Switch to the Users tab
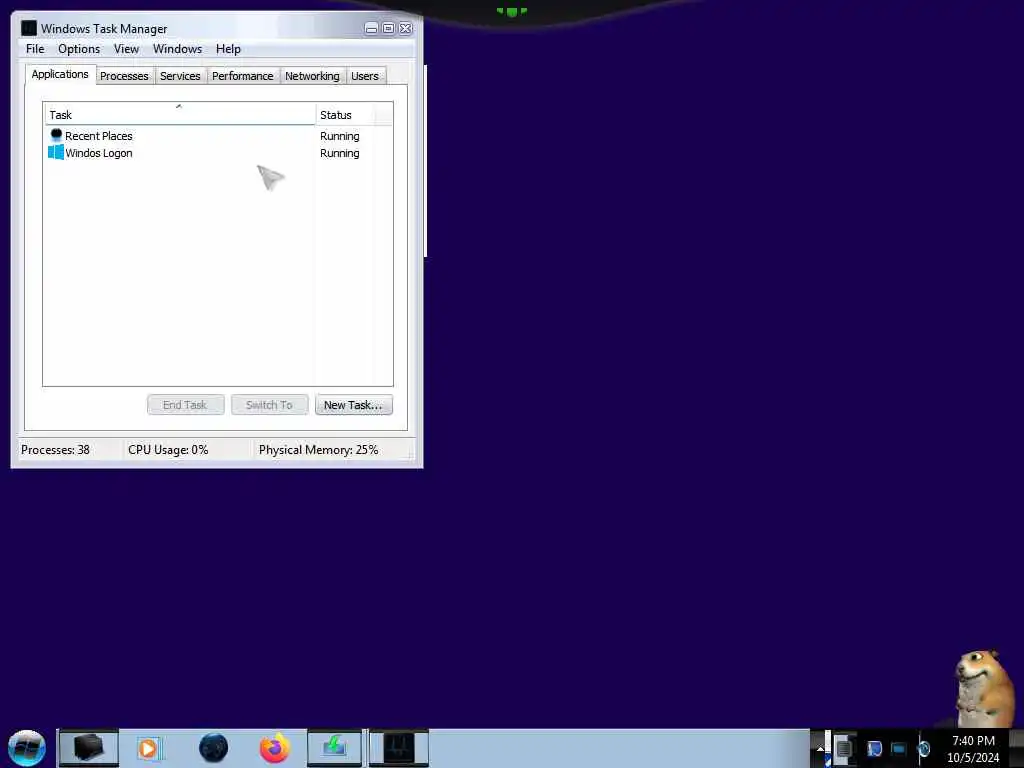 365,76
